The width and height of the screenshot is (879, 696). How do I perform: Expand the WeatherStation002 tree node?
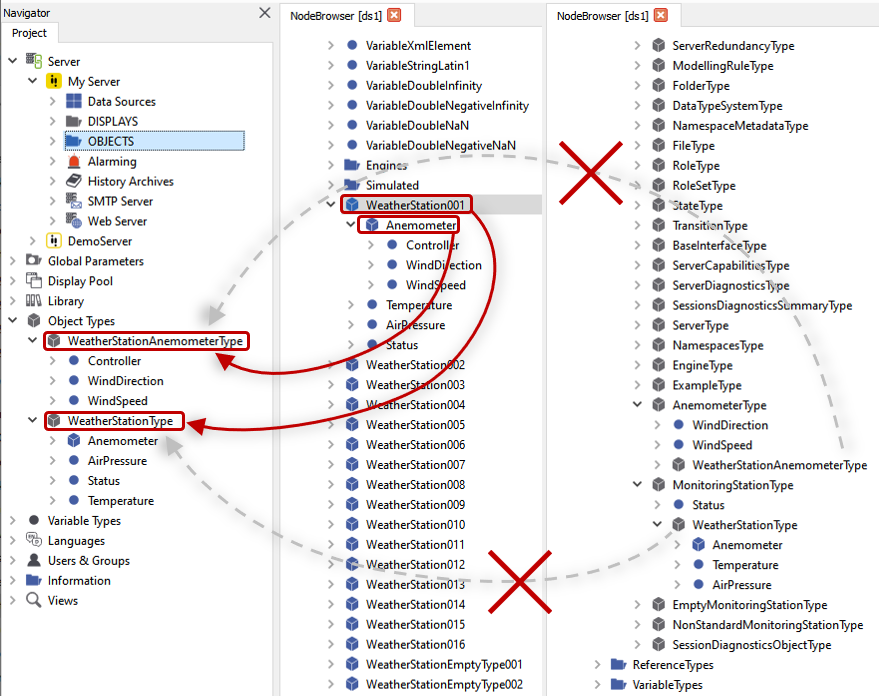point(329,364)
